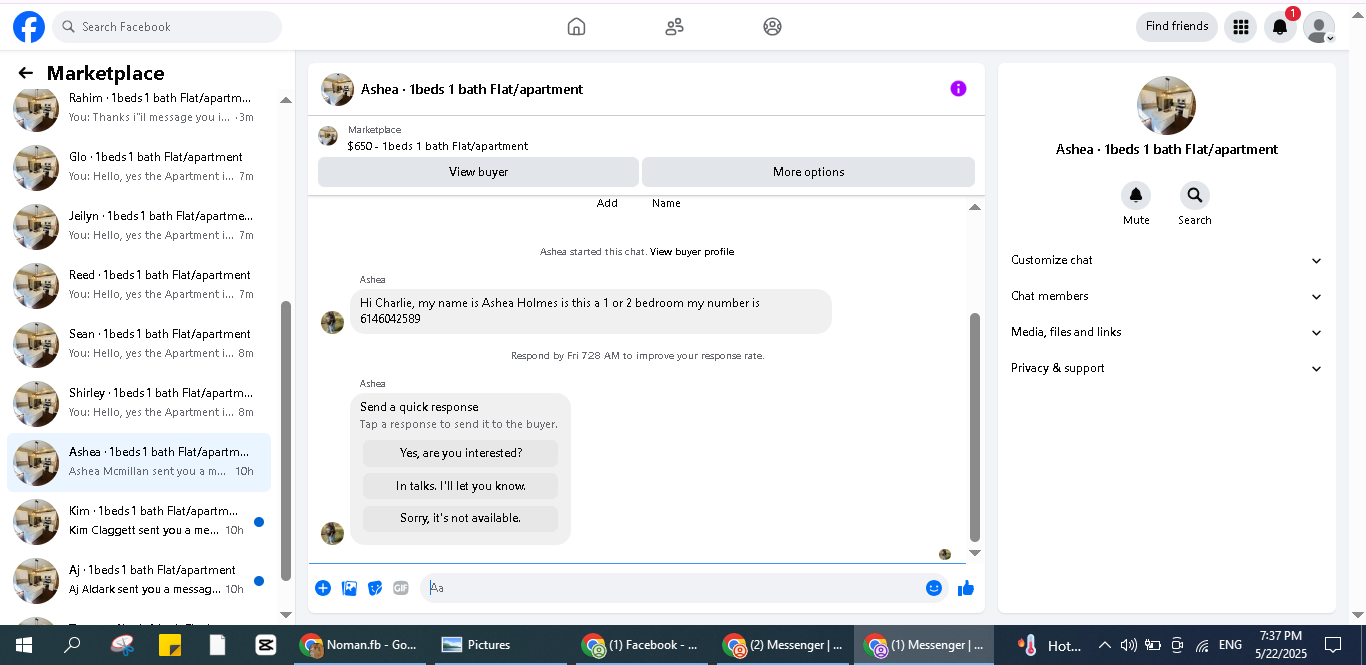Send quick reply 'Yes, are you interested?'
This screenshot has height=665, width=1366.
[x=460, y=453]
